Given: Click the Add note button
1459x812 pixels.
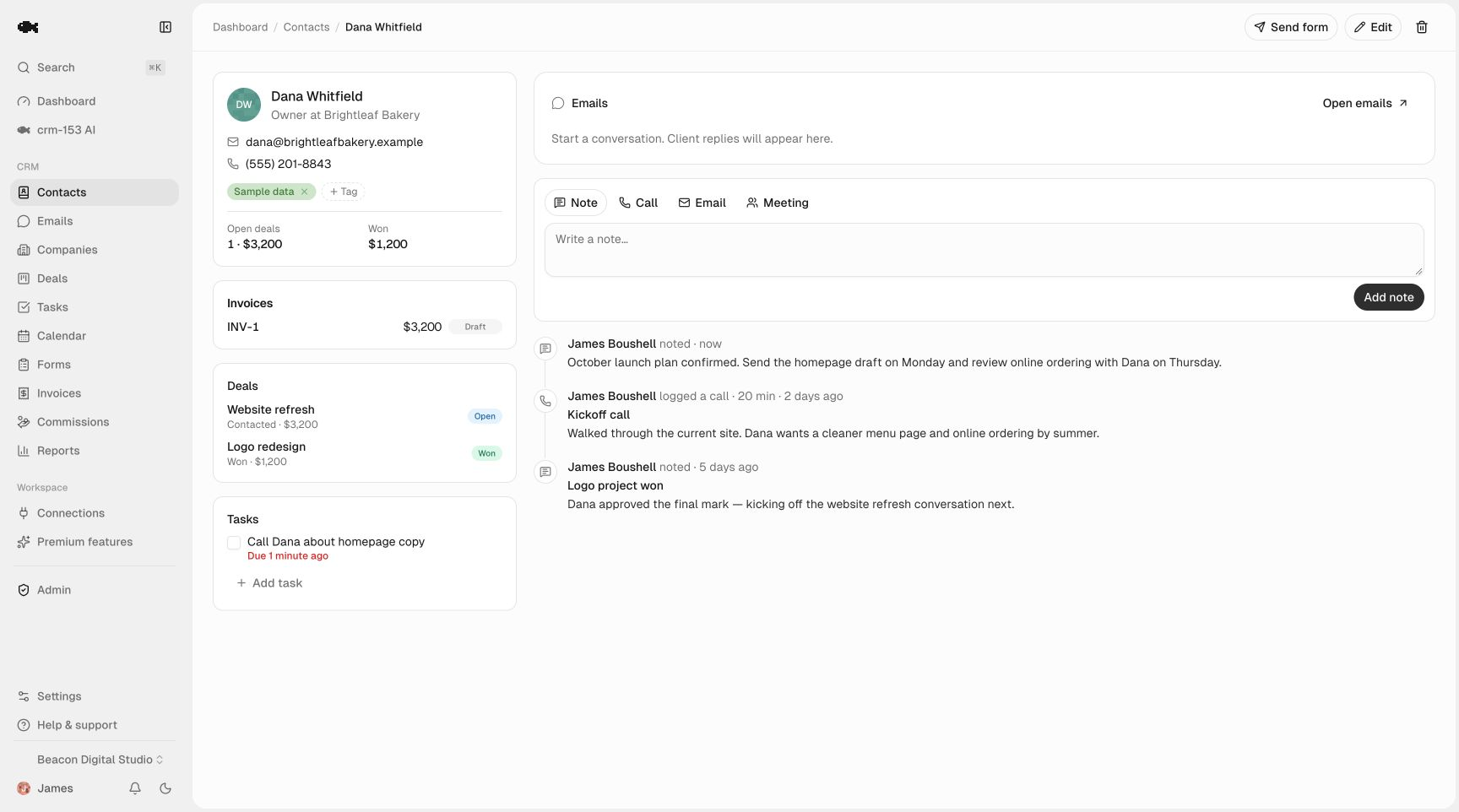Looking at the screenshot, I should [x=1389, y=297].
